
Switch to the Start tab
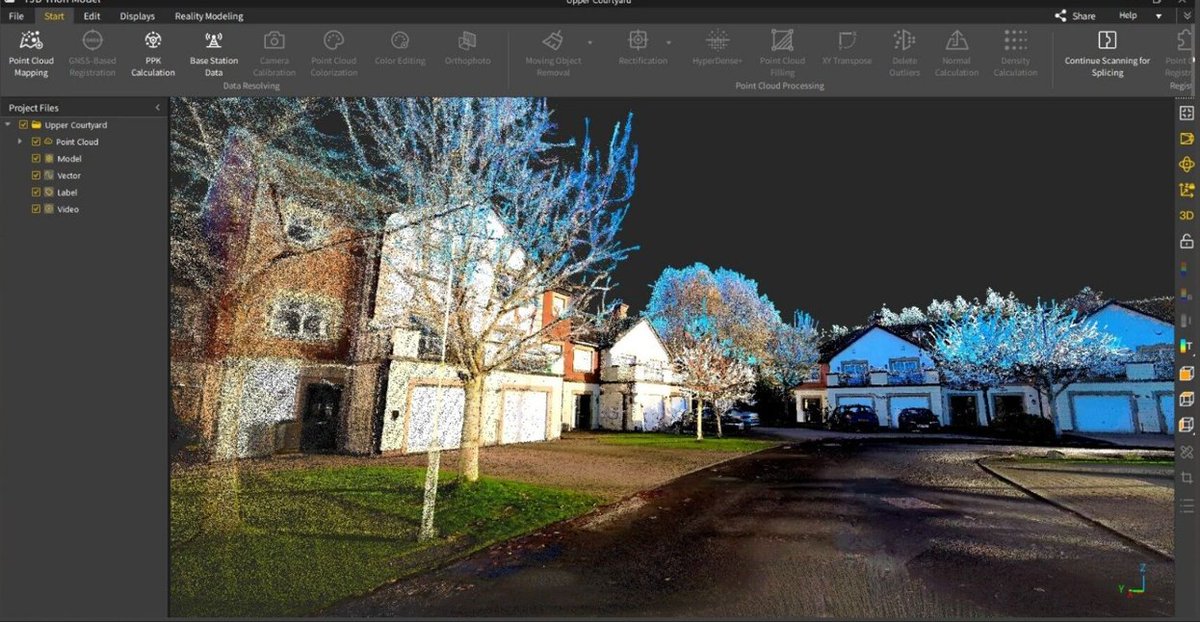54,16
